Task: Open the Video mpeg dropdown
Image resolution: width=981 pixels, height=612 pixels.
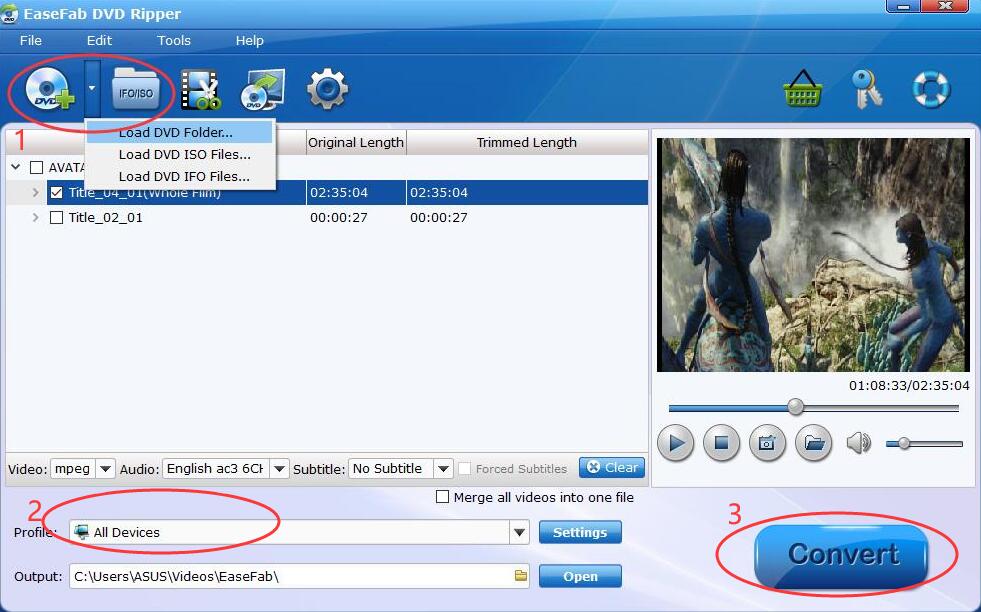Action: tap(106, 469)
